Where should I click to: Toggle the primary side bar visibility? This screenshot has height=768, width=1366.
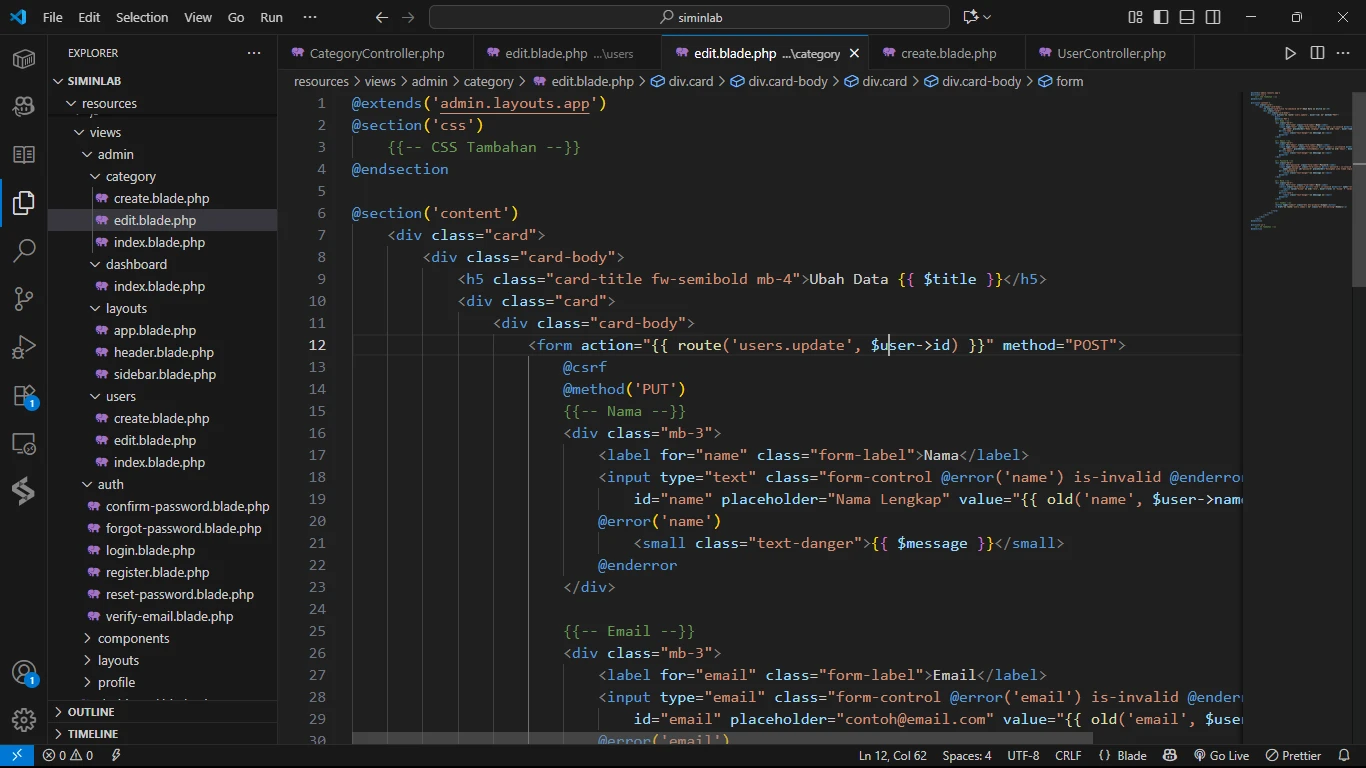[1161, 17]
